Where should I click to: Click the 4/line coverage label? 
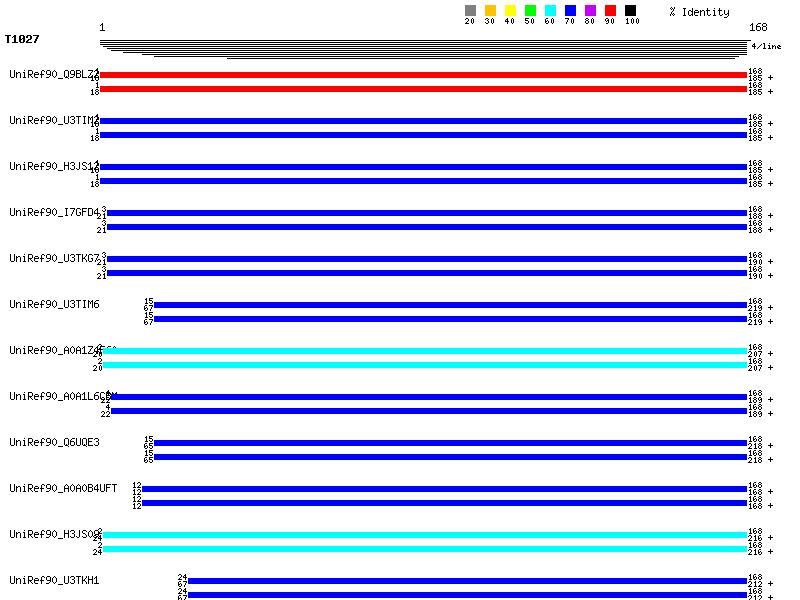tap(767, 46)
